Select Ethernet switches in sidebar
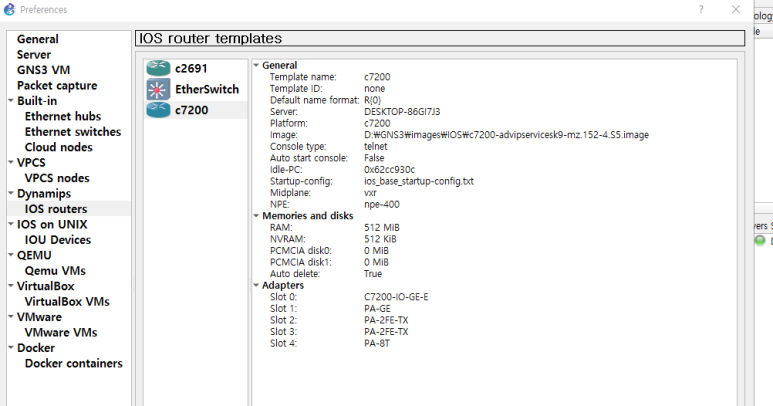Viewport: 773px width, 406px height. (x=73, y=132)
